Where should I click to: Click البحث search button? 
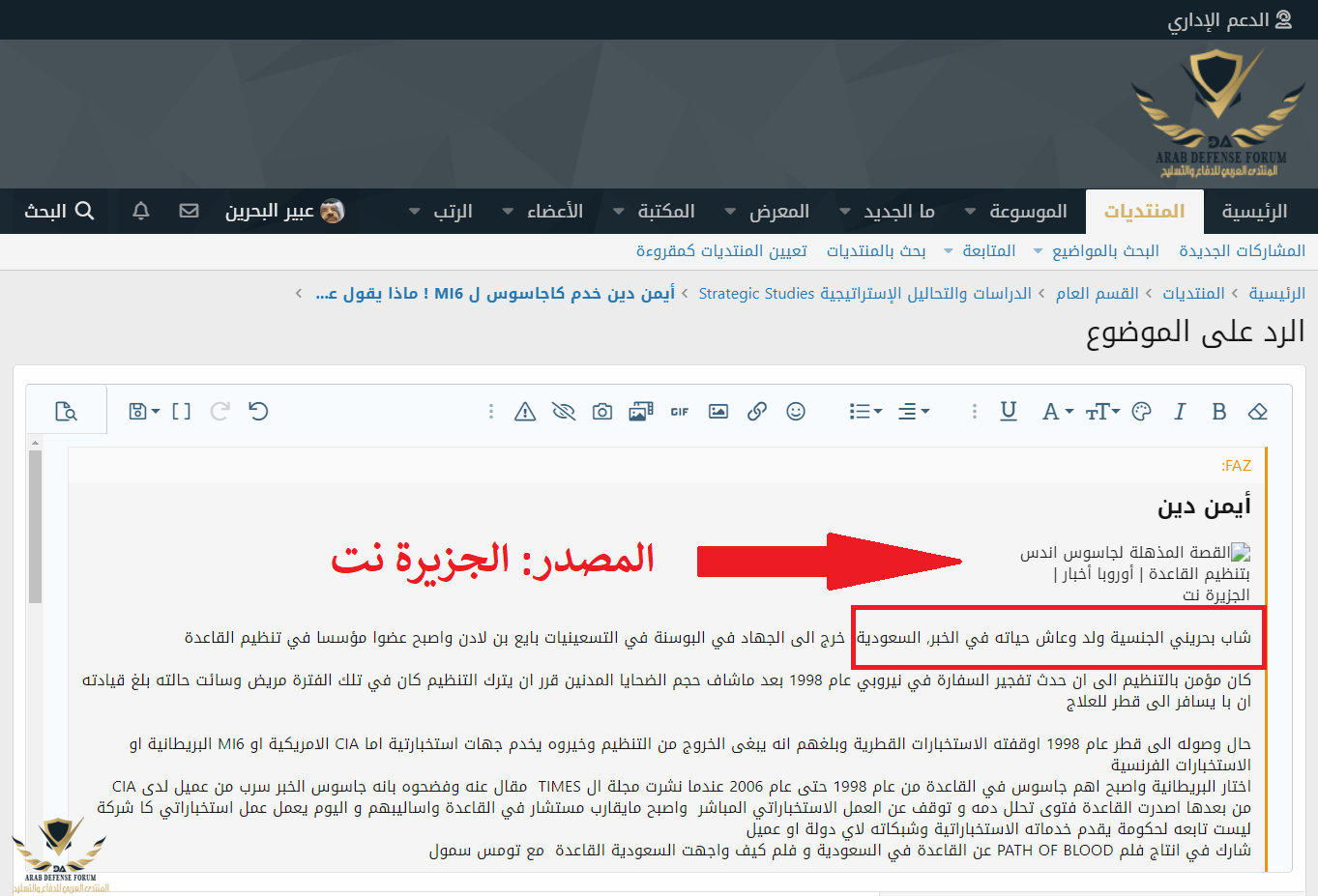[x=59, y=212]
